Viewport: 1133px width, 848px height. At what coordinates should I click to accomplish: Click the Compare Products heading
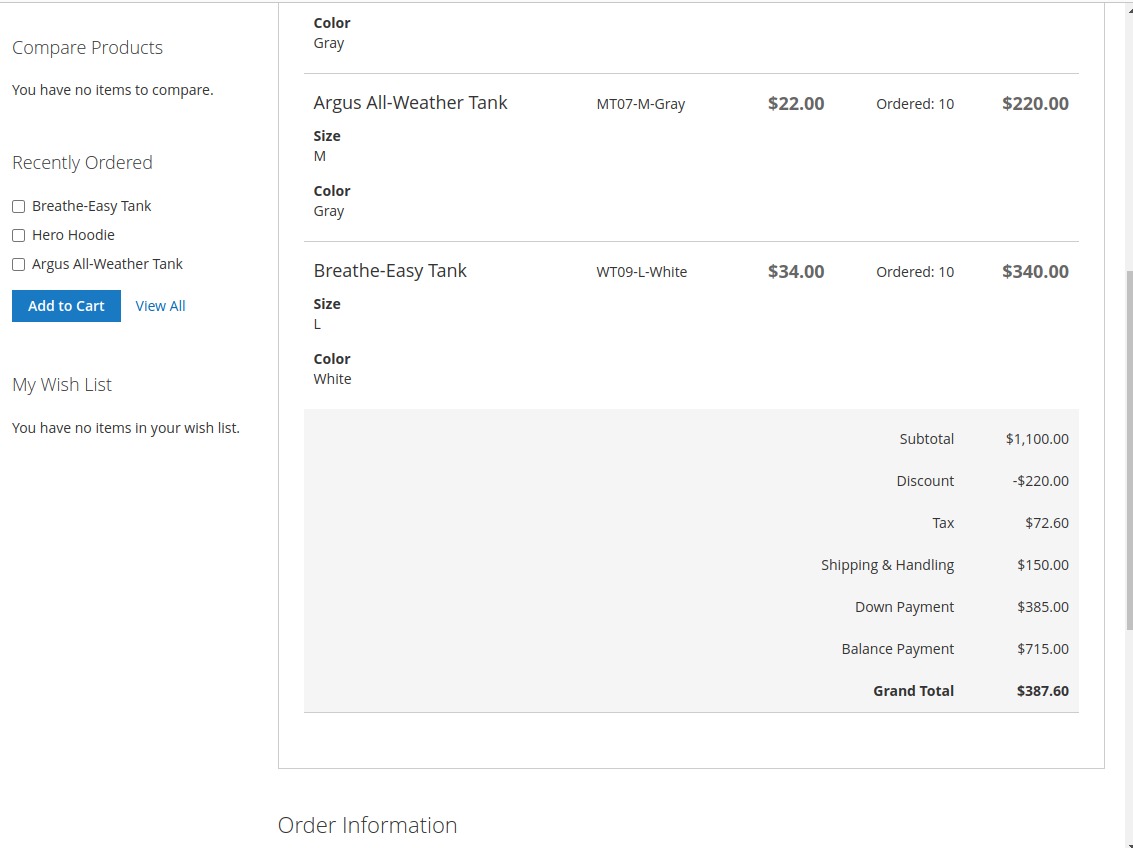click(87, 48)
